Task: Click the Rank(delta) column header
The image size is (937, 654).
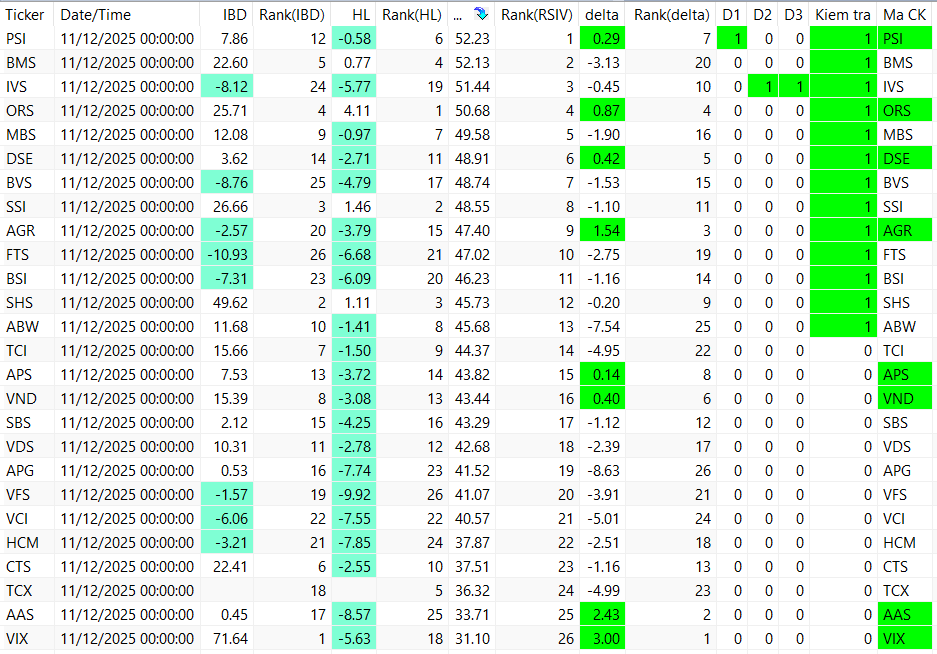Action: [x=671, y=14]
